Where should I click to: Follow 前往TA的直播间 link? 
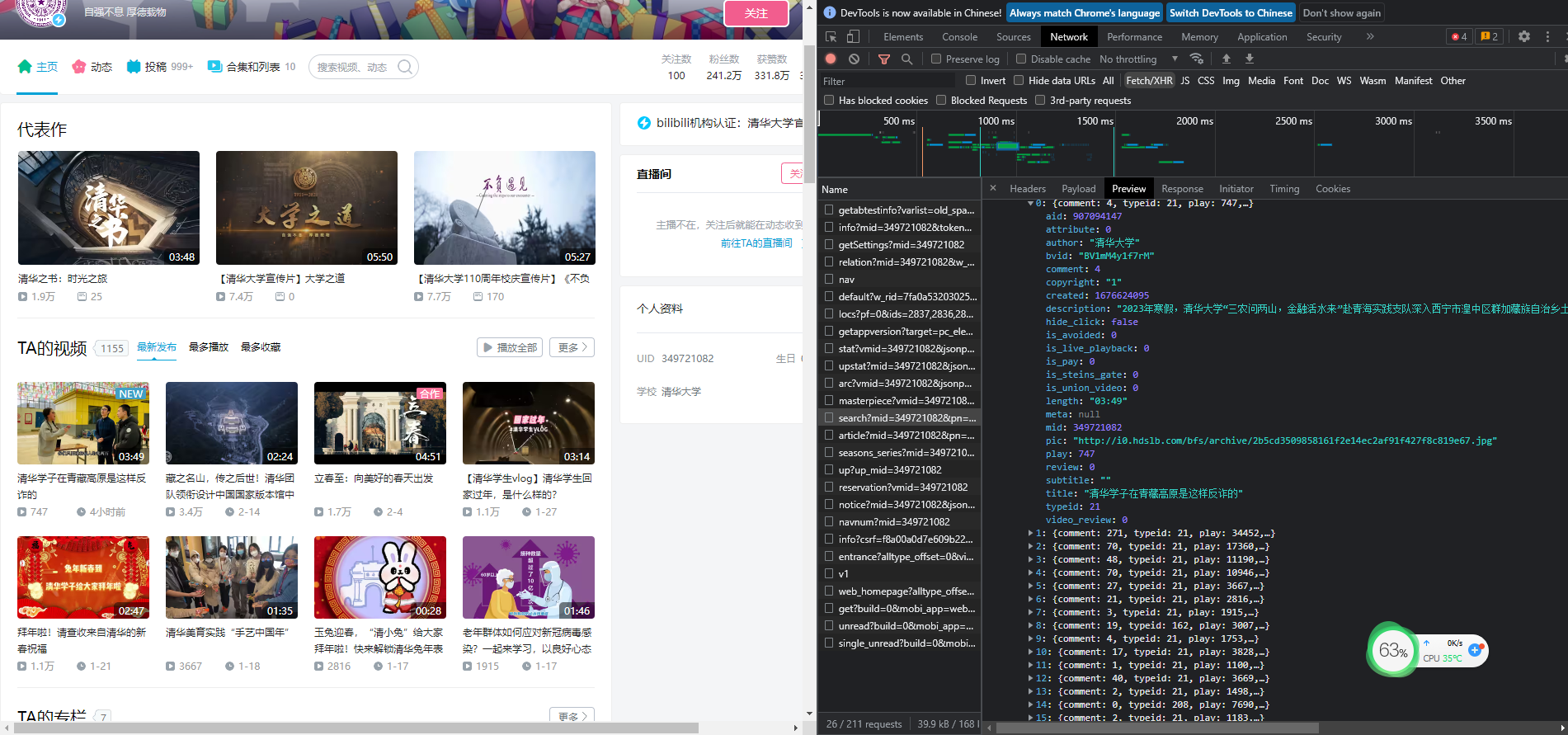coord(756,243)
